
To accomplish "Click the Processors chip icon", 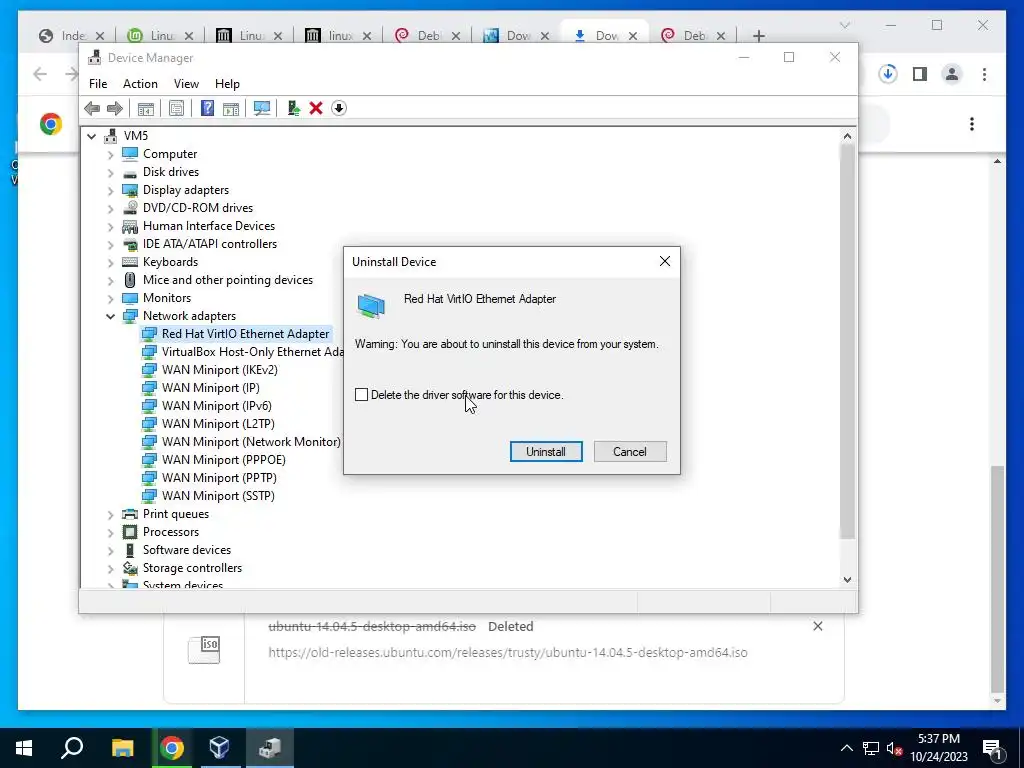I will [x=130, y=532].
